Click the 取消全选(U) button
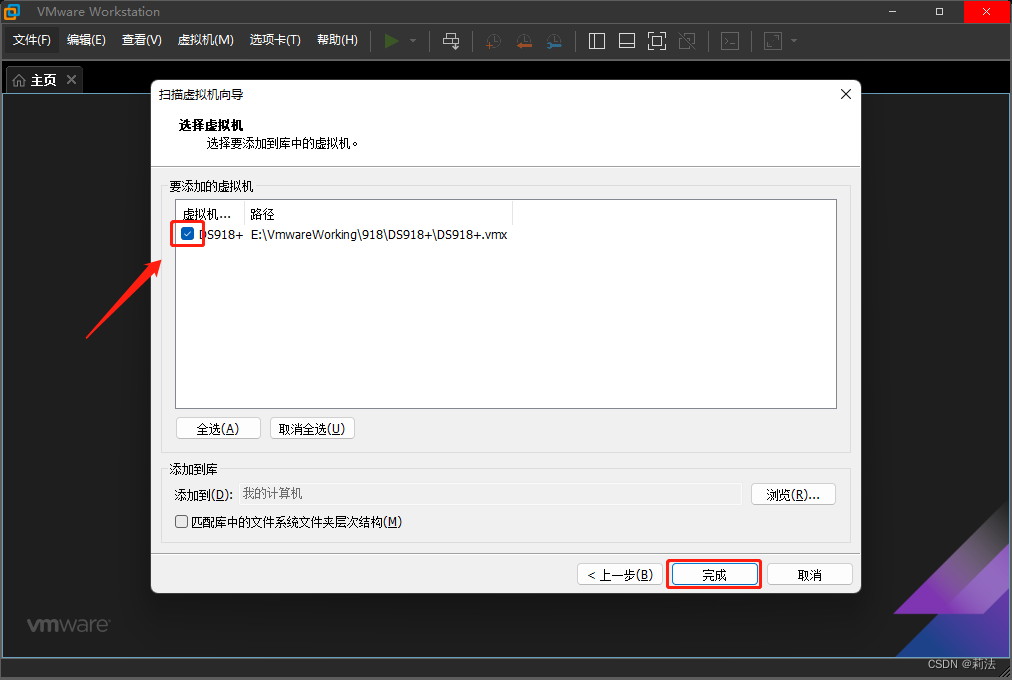1012x680 pixels. coord(312,428)
